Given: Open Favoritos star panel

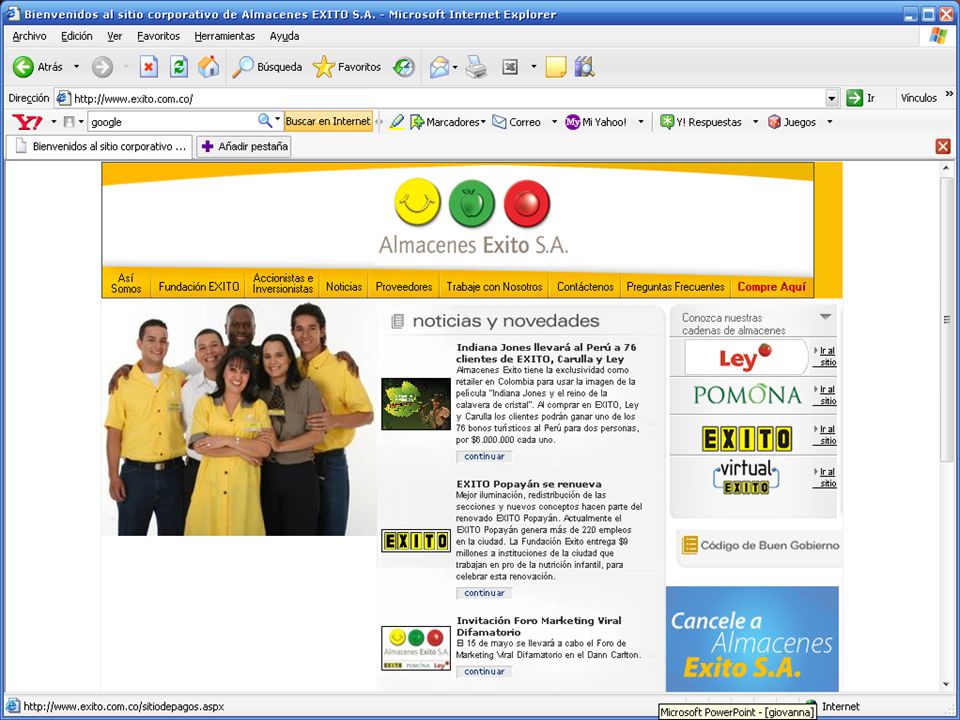Looking at the screenshot, I should coord(347,67).
